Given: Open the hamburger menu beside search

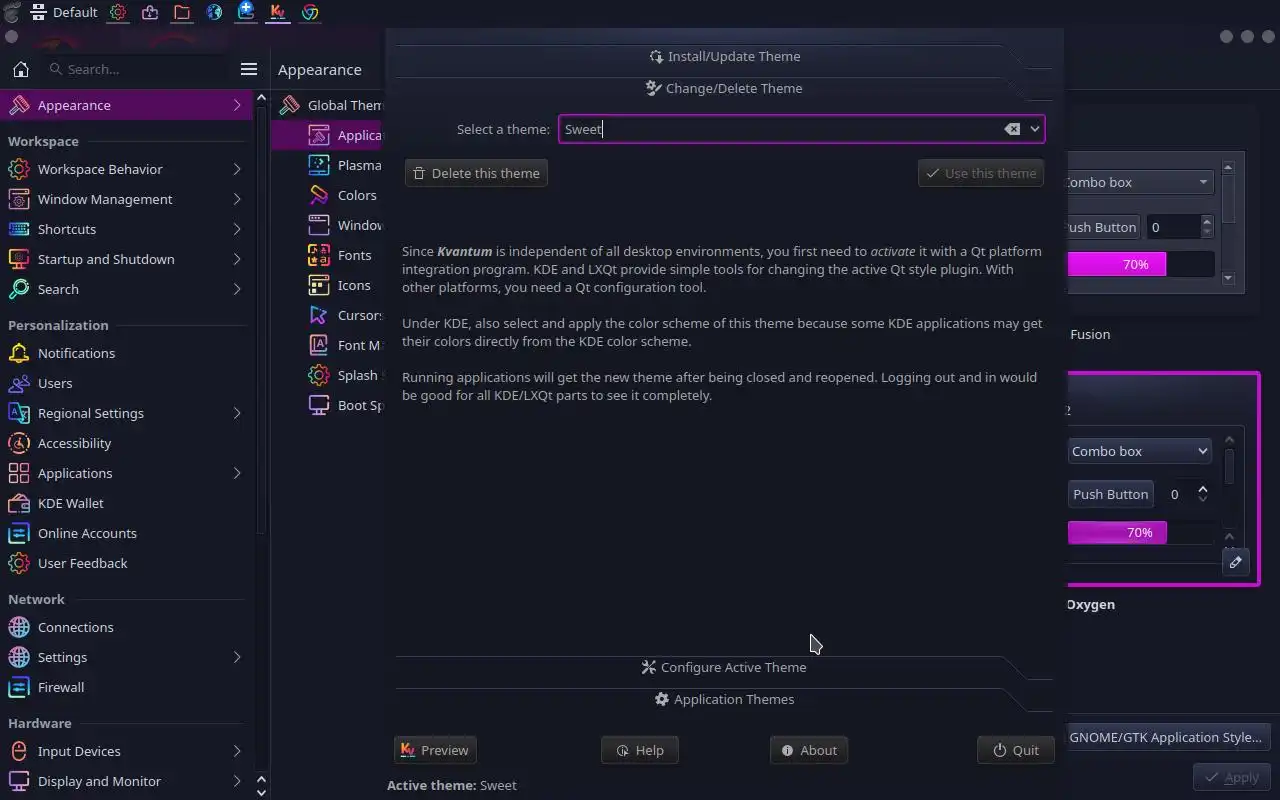Looking at the screenshot, I should [249, 69].
